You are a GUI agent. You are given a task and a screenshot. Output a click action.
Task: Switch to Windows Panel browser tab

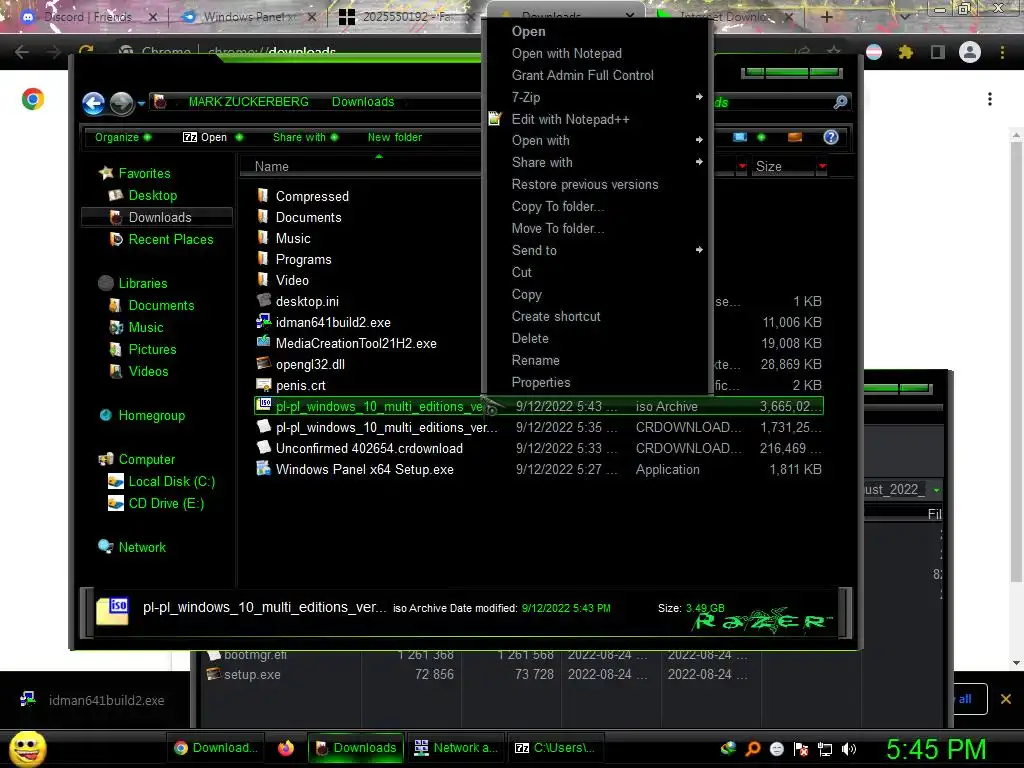(x=248, y=17)
